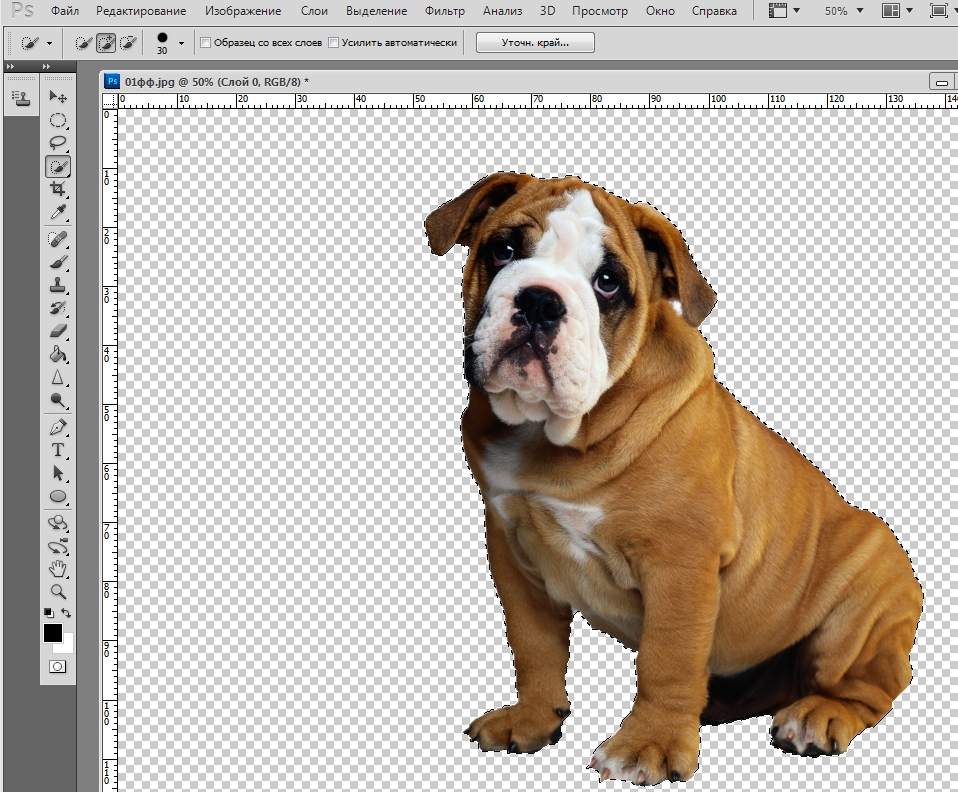The width and height of the screenshot is (958, 792).
Task: Toggle Quick Mask mode button
Action: (x=57, y=666)
